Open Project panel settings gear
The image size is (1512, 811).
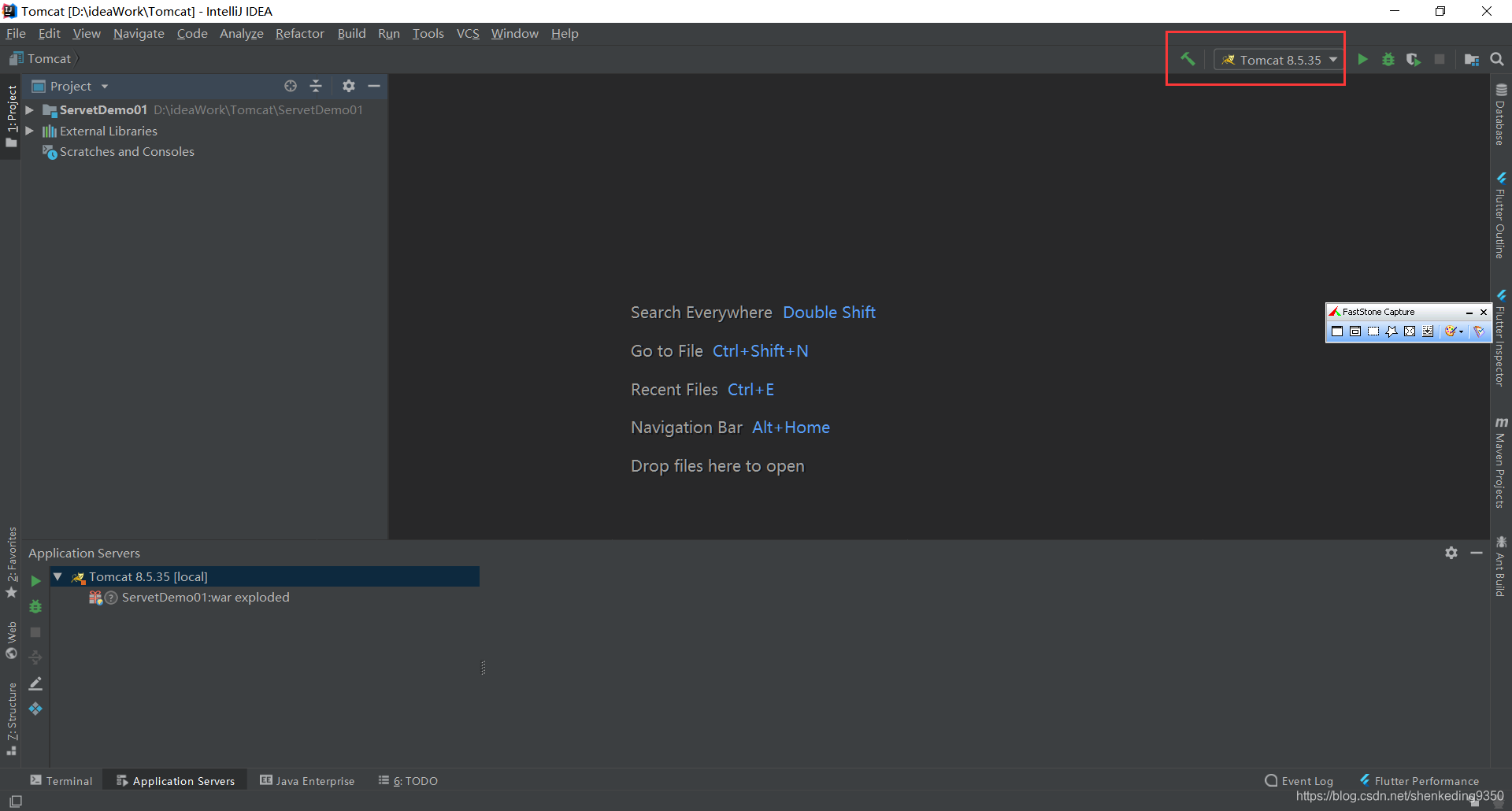pos(349,86)
